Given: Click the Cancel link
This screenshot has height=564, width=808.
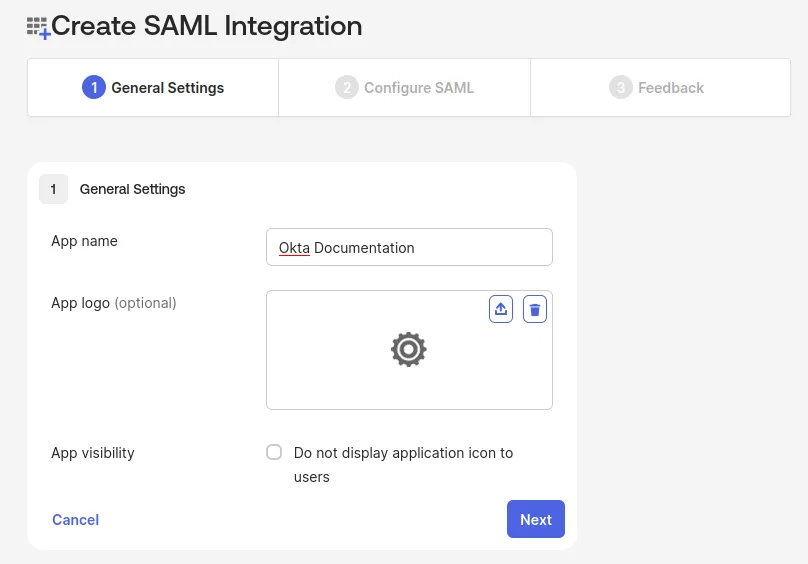Looking at the screenshot, I should pyautogui.click(x=75, y=520).
